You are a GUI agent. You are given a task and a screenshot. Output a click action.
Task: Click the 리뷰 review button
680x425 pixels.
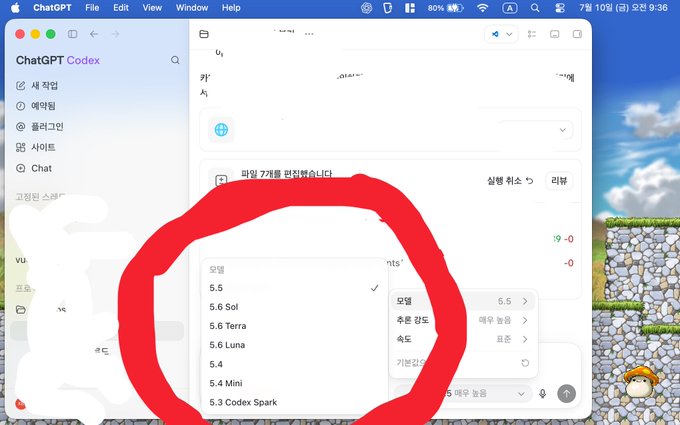pyautogui.click(x=559, y=180)
